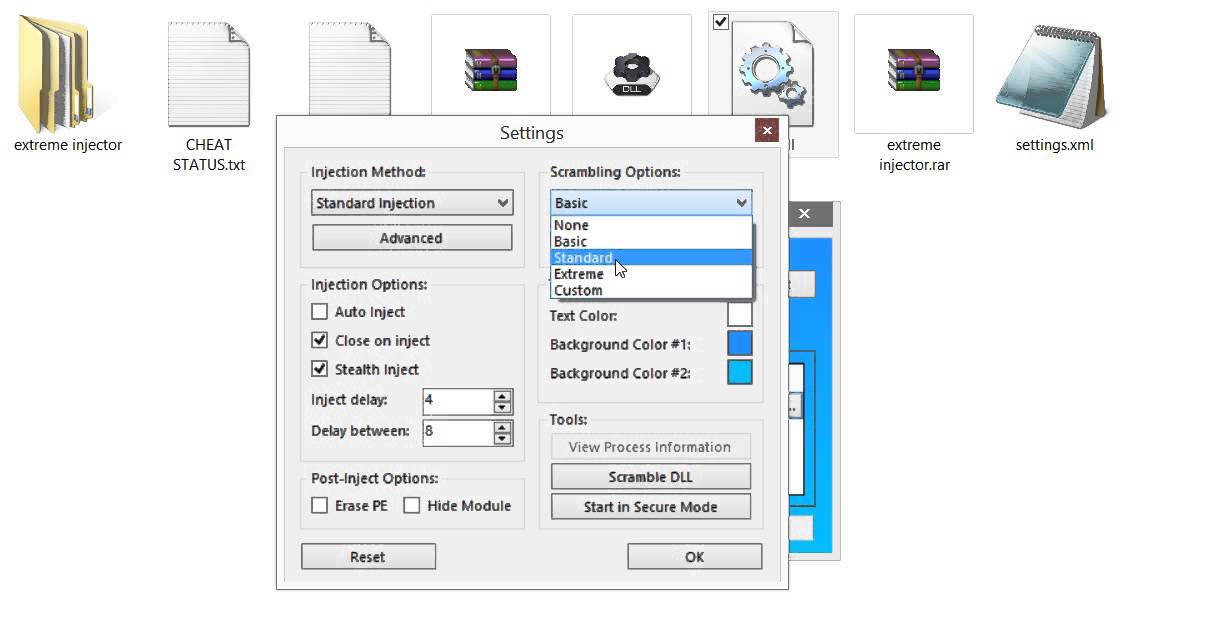Open the Injection Method dropdown

(x=412, y=203)
